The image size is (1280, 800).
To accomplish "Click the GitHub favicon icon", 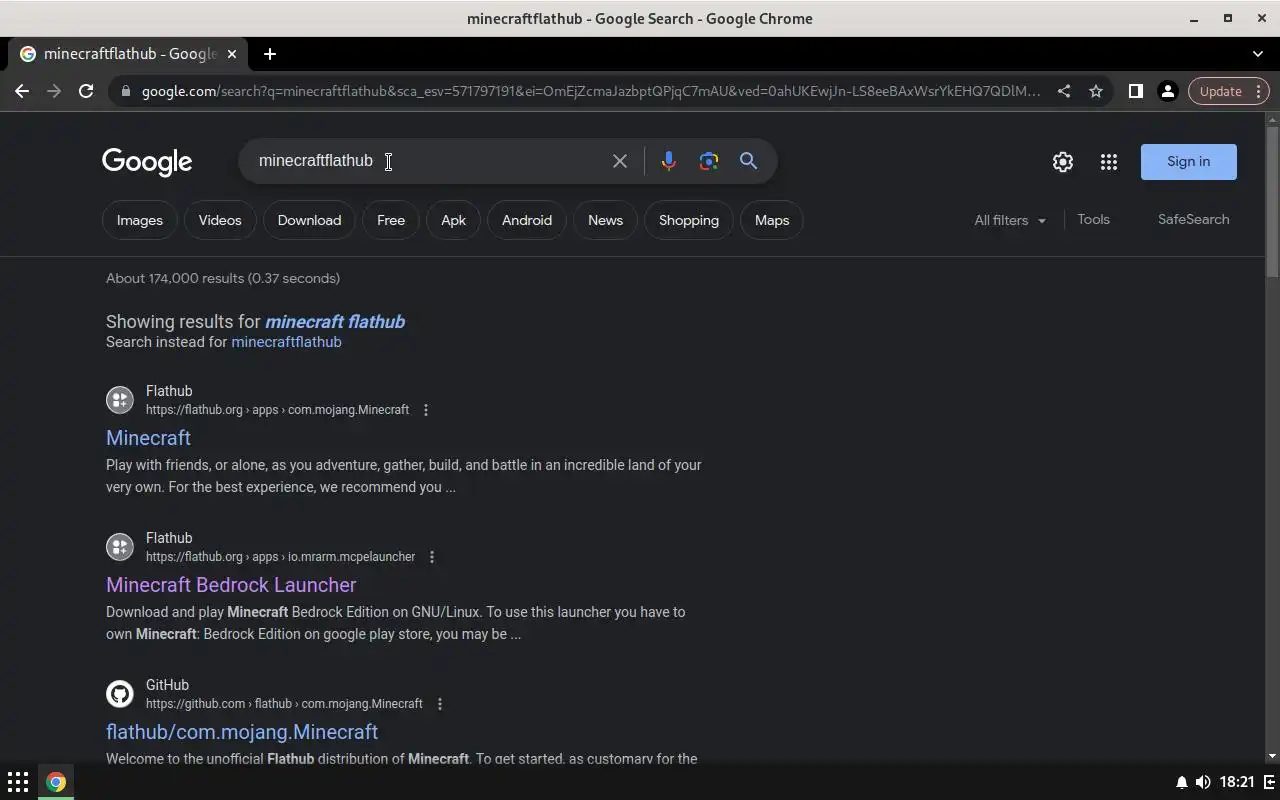I will [120, 694].
